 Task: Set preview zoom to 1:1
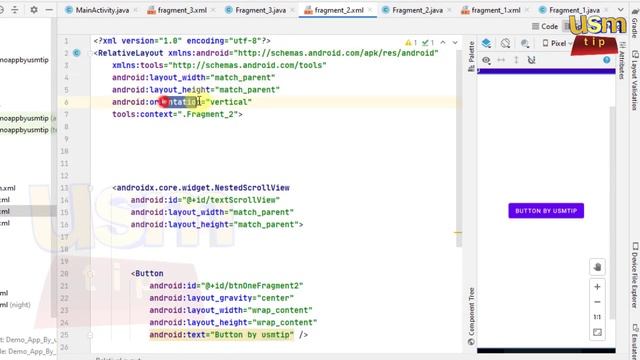point(597,317)
